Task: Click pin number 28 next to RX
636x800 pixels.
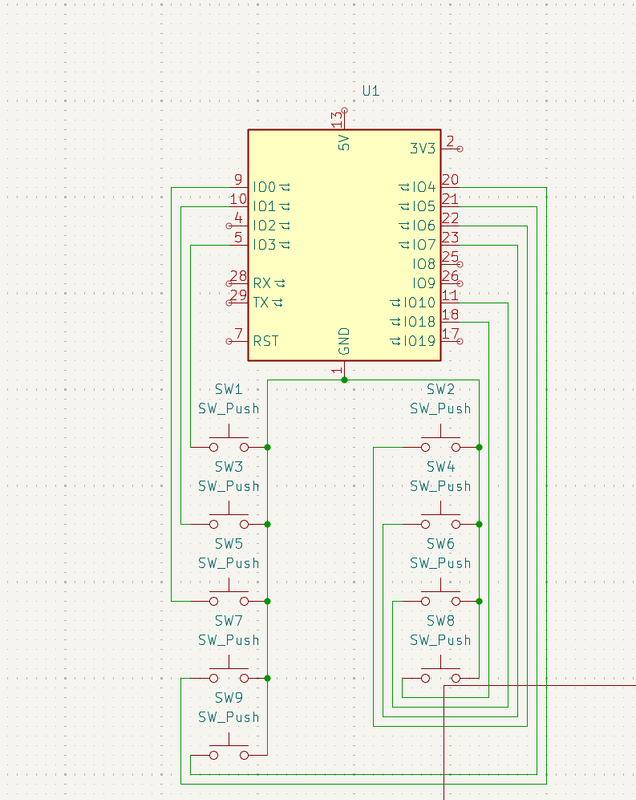Action: tap(238, 276)
